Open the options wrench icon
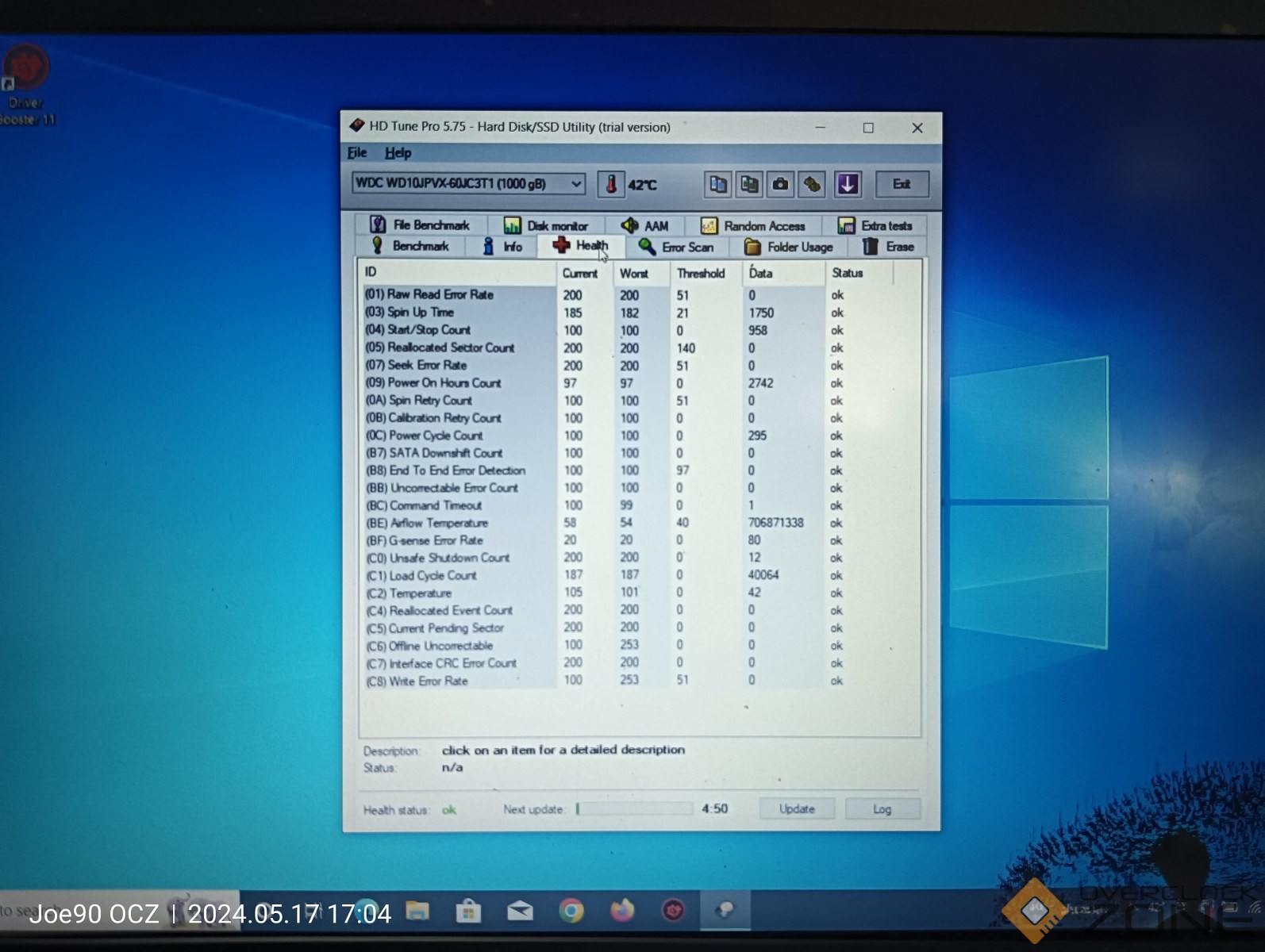Viewport: 1265px width, 952px height. (x=812, y=184)
